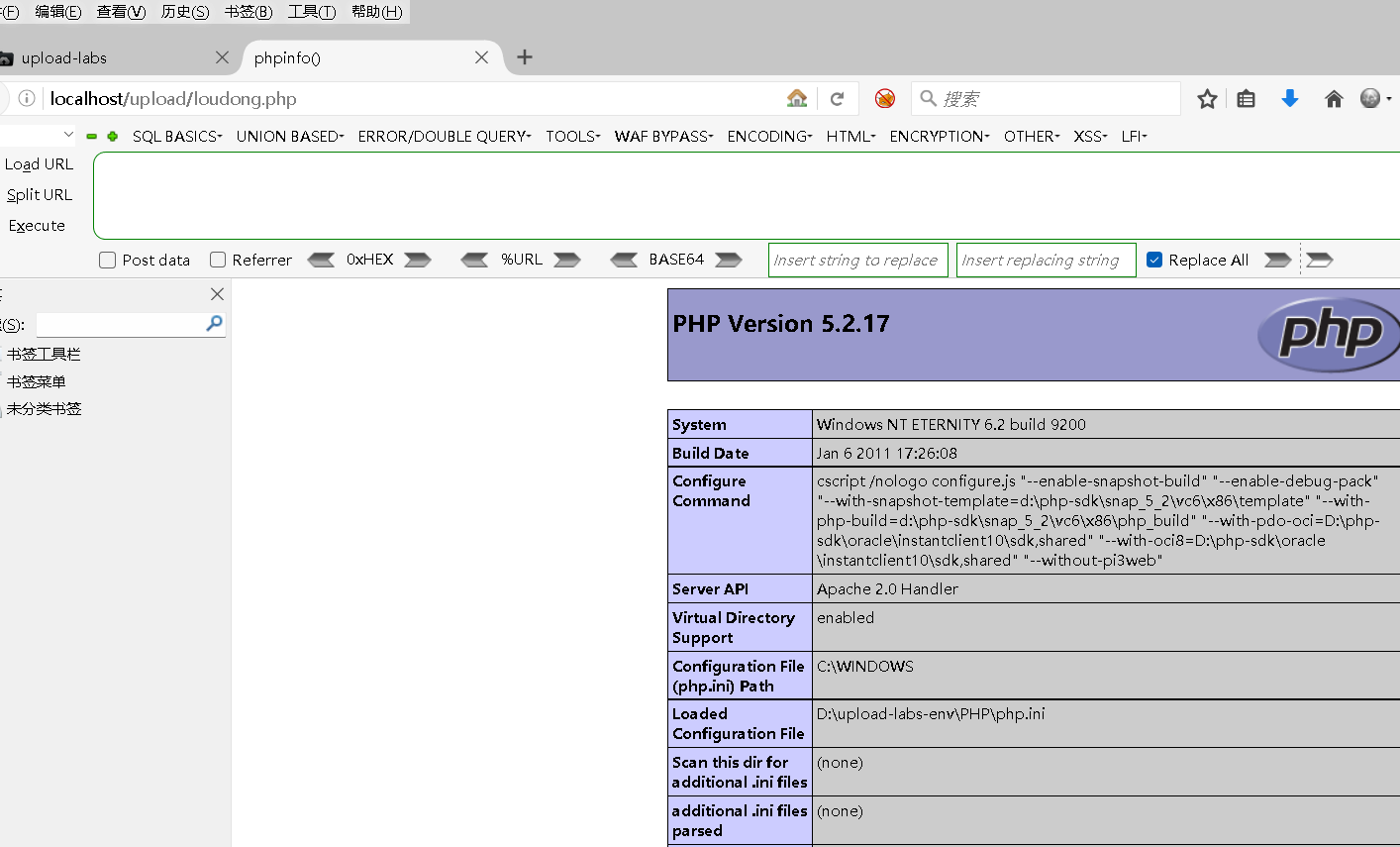Open UNION BASED dropdown

tap(290, 137)
